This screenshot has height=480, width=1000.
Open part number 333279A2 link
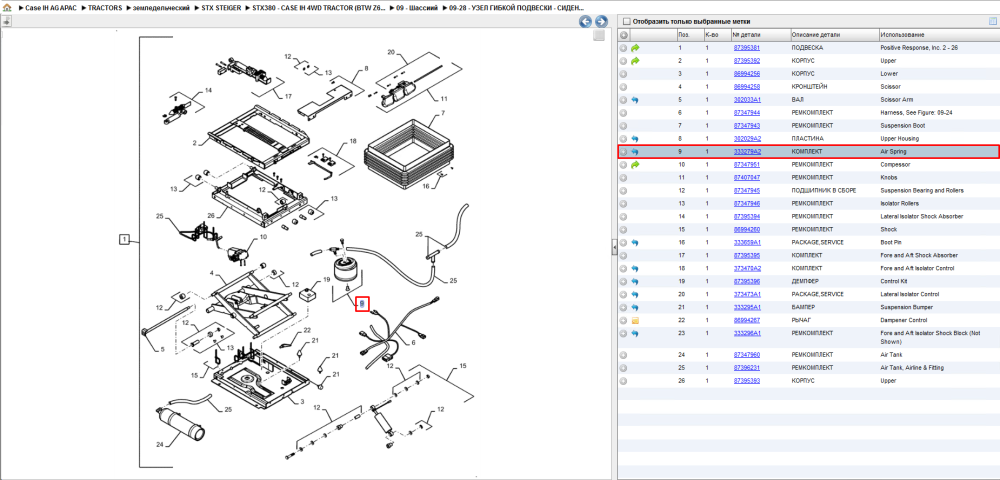(747, 152)
